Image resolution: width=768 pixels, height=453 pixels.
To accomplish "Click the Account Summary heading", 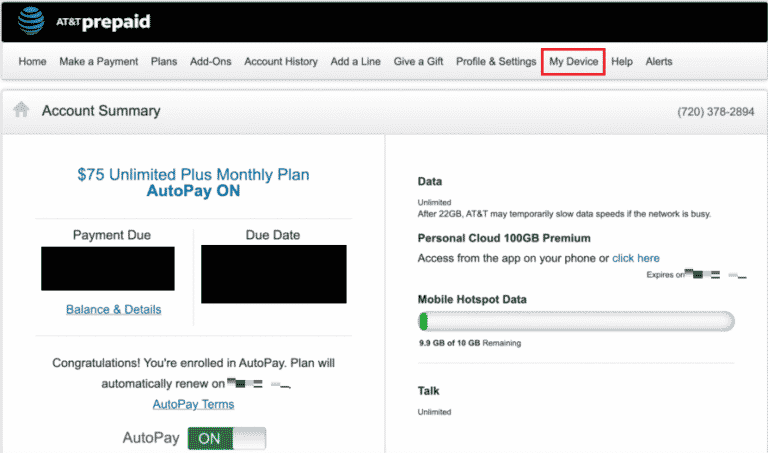I will click(x=101, y=111).
